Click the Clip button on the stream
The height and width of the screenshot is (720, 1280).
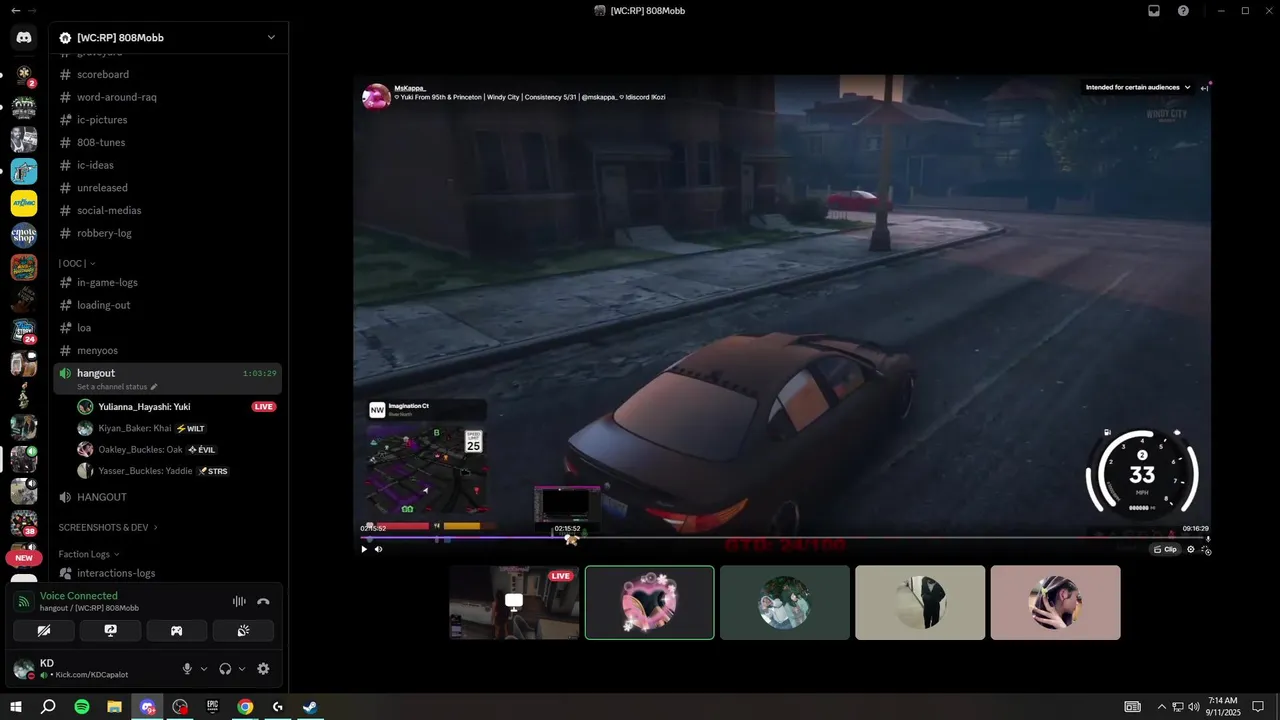point(1165,549)
